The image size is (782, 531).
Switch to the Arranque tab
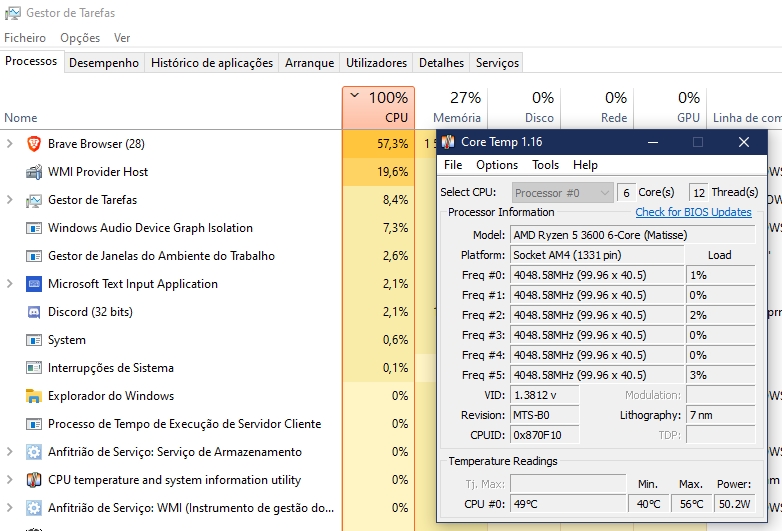coord(309,63)
